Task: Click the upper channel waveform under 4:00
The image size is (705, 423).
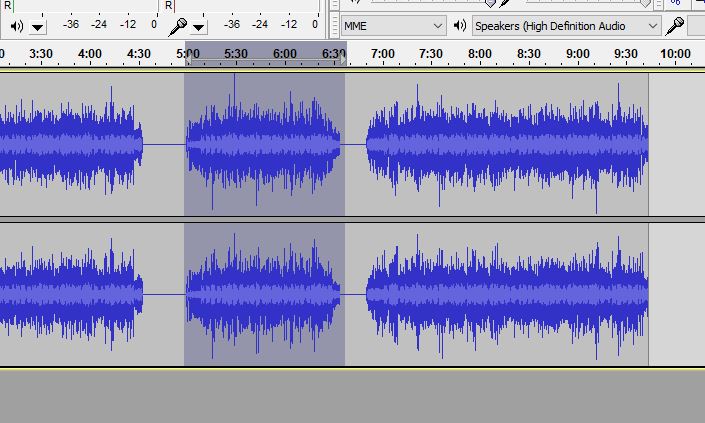Action: click(x=89, y=143)
